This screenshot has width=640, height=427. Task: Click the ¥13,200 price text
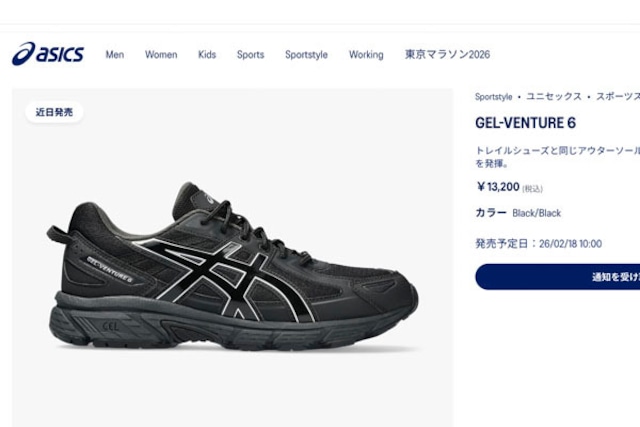point(498,187)
